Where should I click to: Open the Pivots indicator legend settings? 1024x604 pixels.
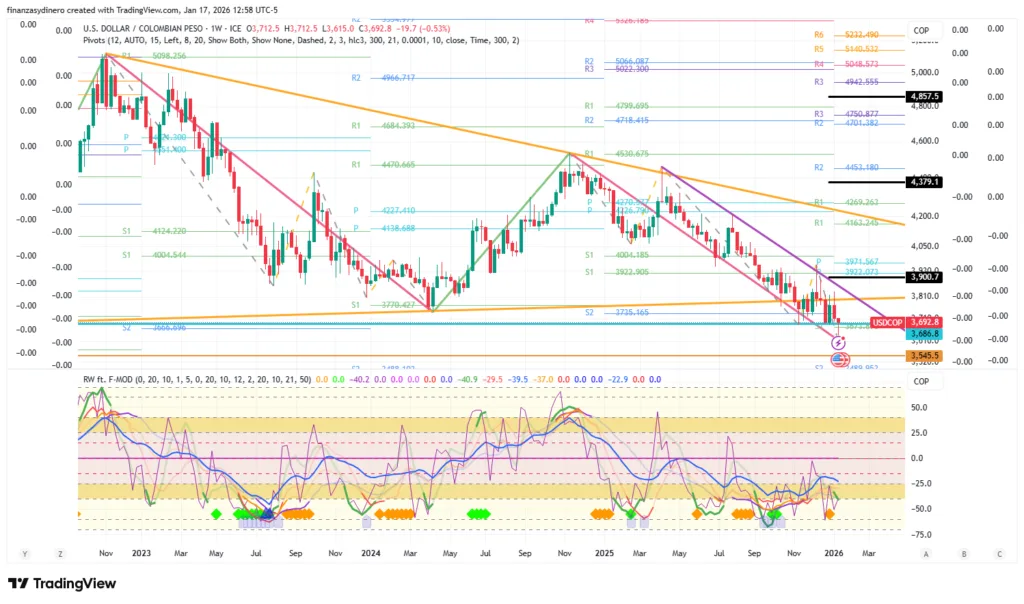click(300, 39)
